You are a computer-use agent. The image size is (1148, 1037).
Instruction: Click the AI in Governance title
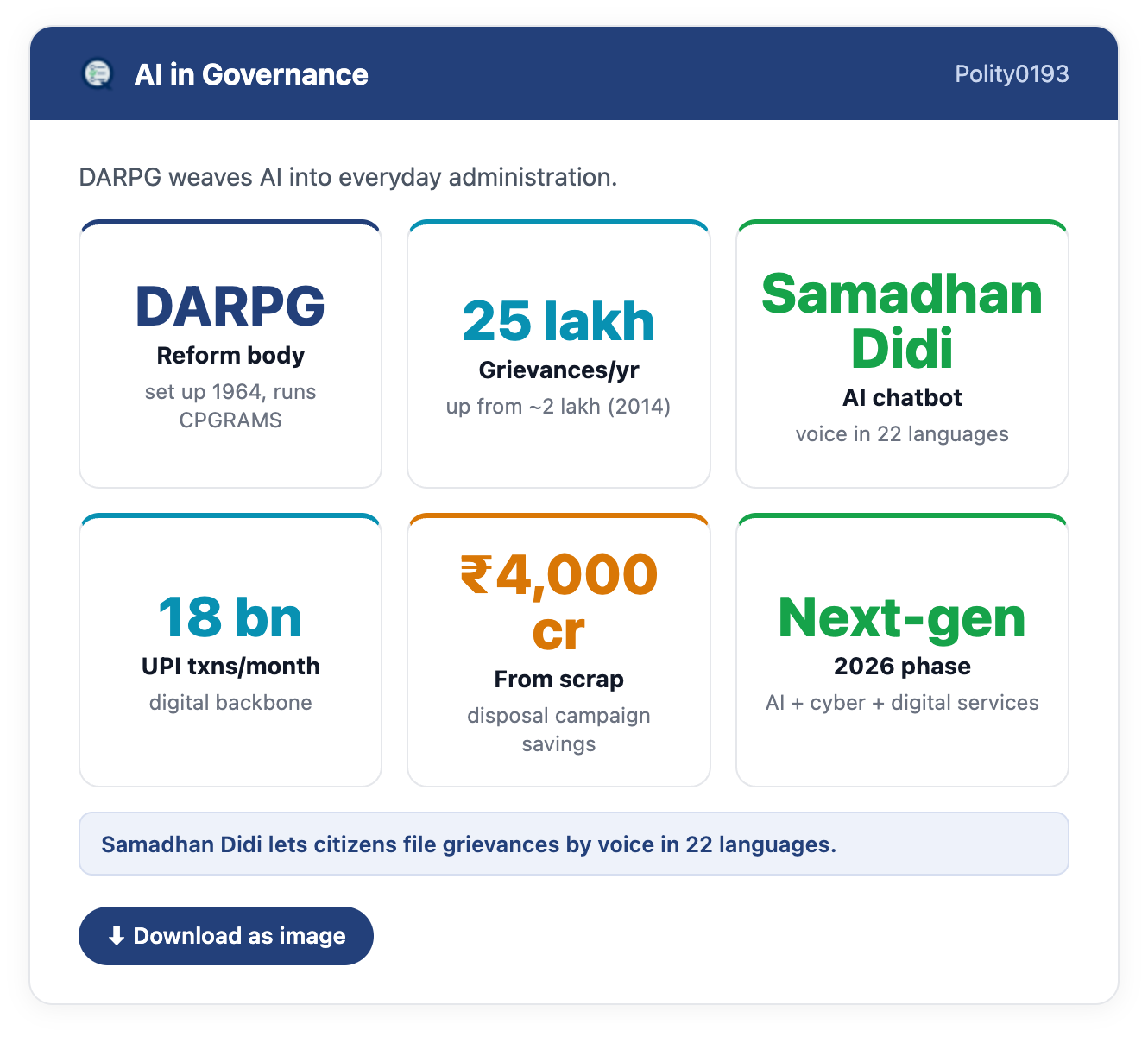[x=251, y=74]
